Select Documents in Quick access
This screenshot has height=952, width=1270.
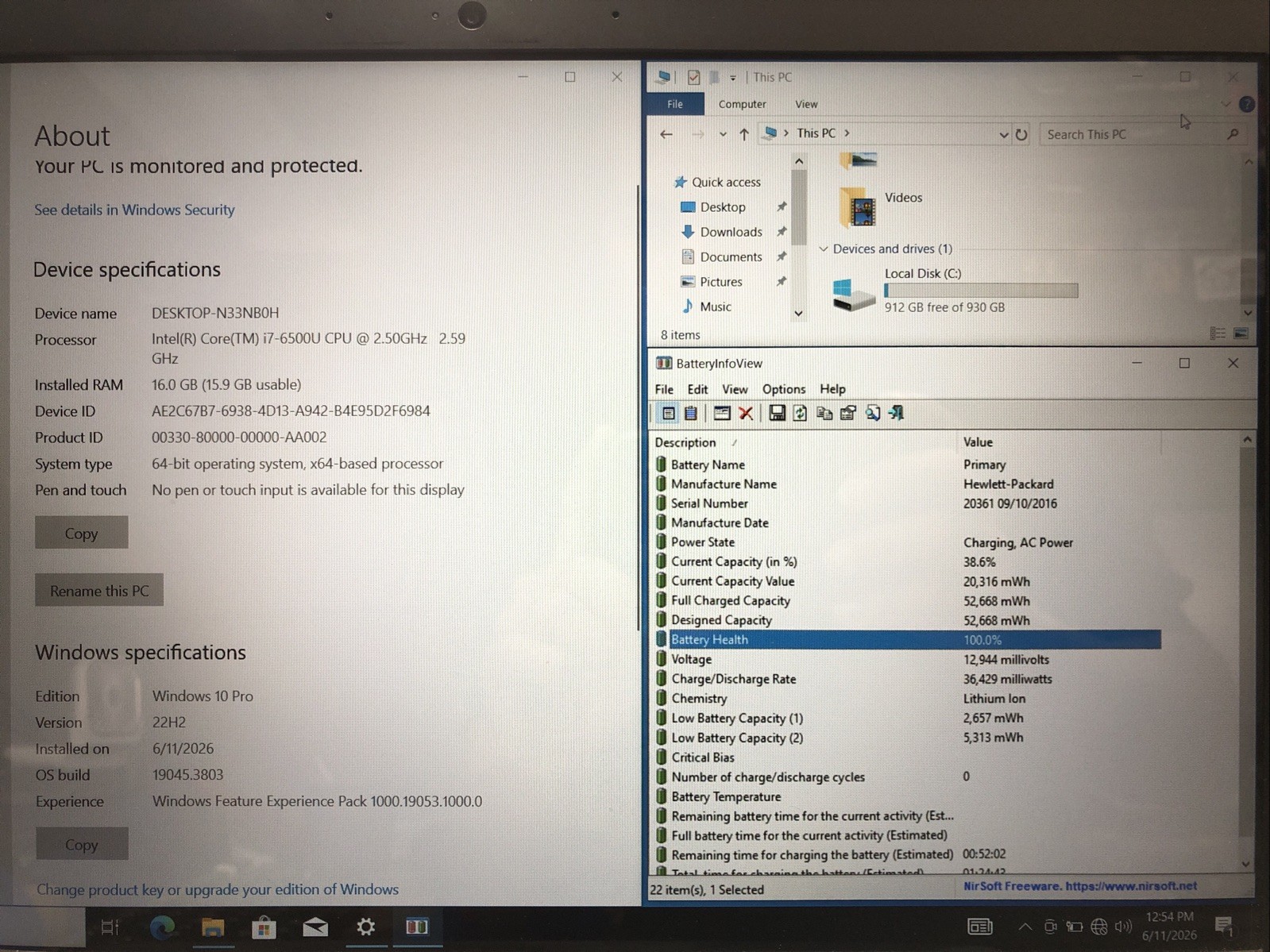[x=731, y=257]
